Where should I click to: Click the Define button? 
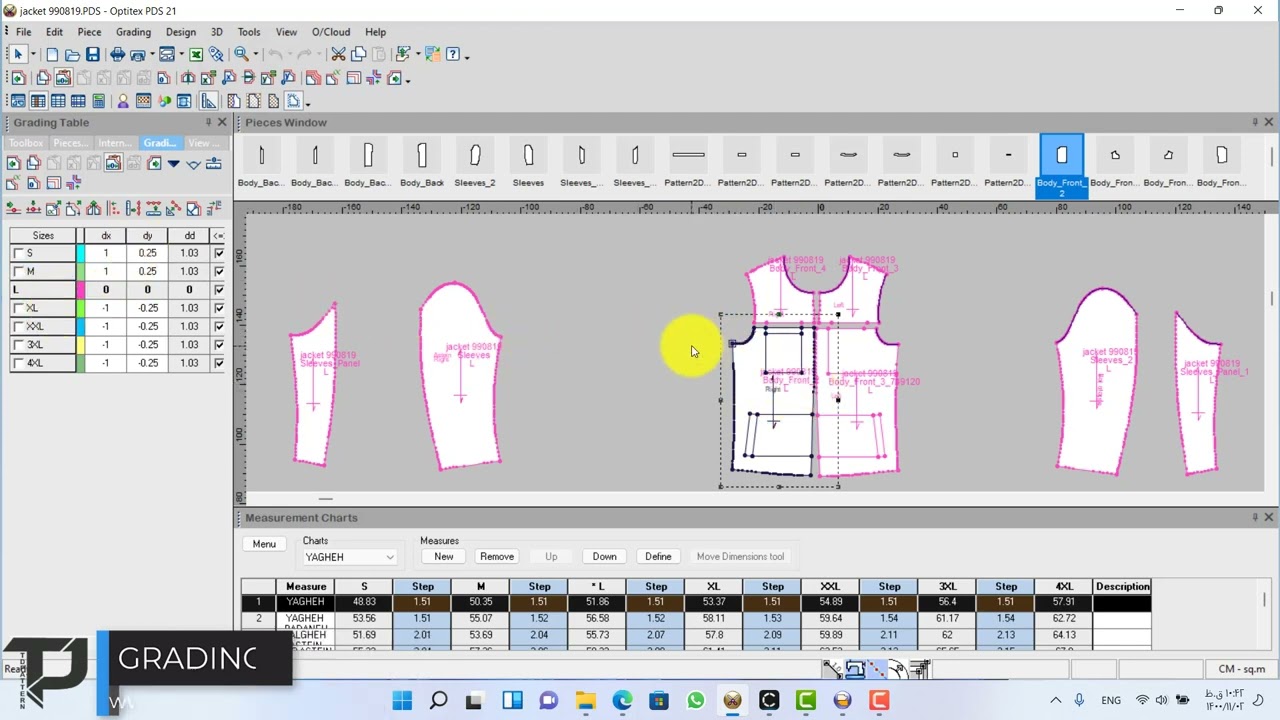(658, 557)
